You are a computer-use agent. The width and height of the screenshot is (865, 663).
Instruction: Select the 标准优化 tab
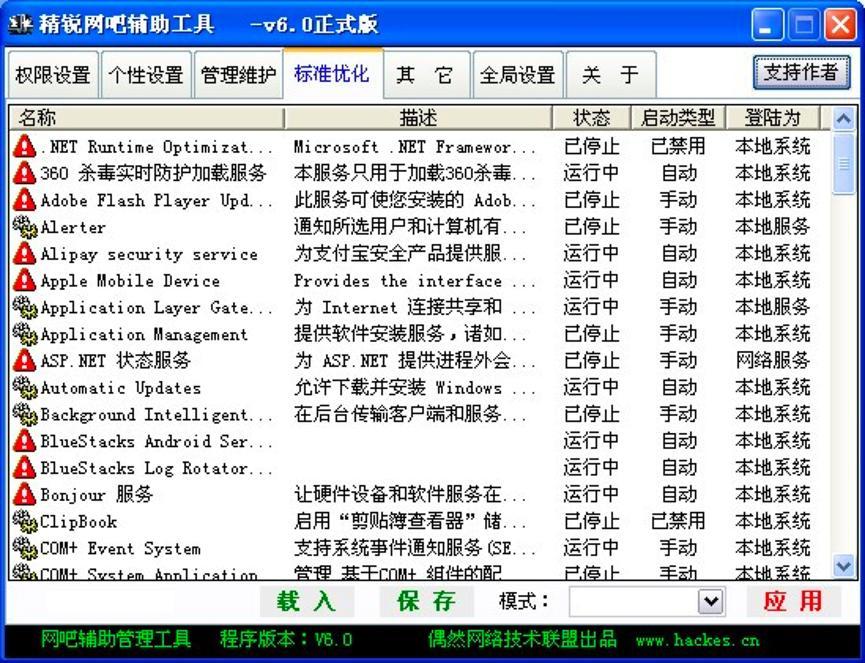tap(332, 73)
